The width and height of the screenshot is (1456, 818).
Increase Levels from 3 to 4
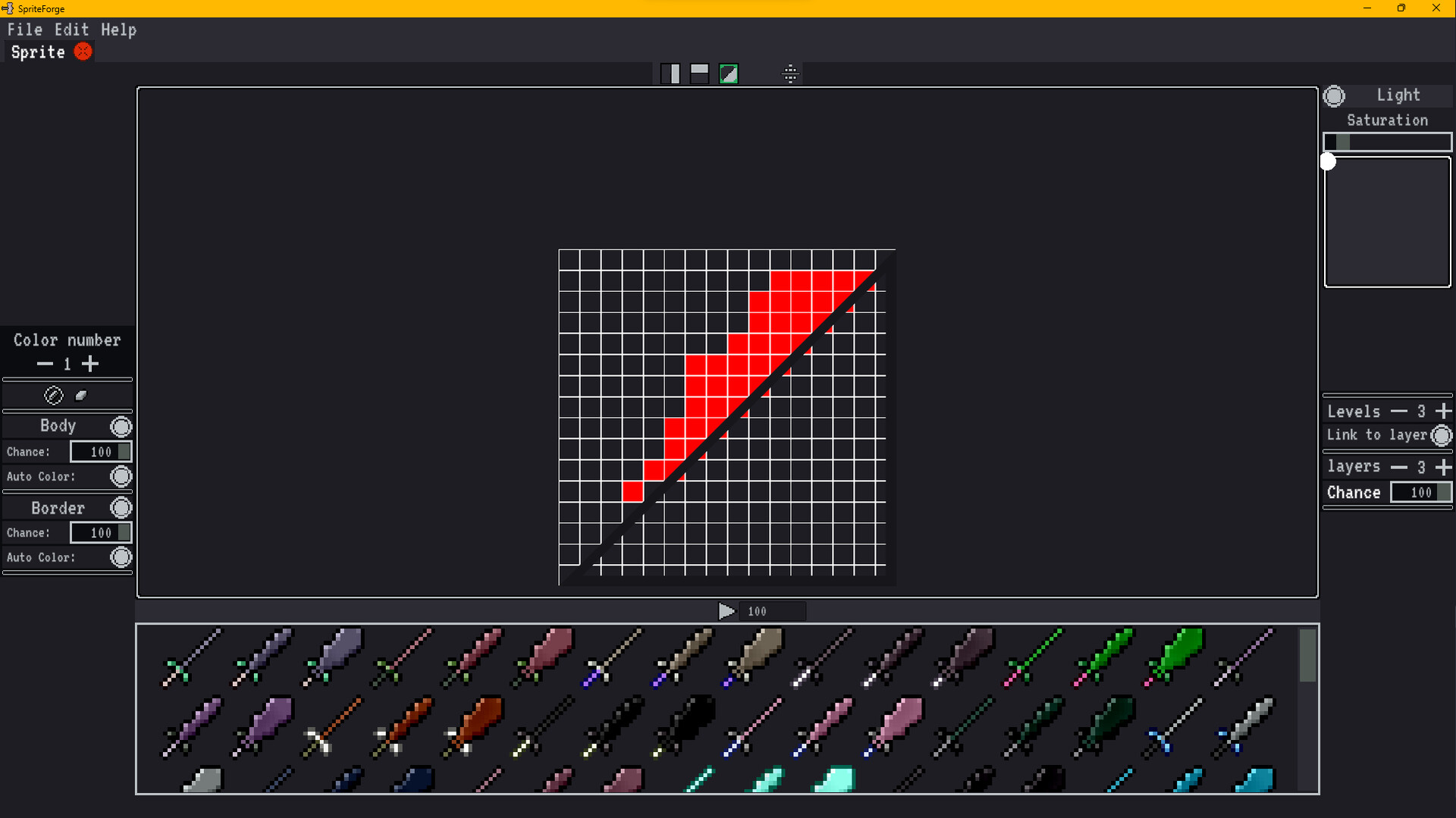1445,411
